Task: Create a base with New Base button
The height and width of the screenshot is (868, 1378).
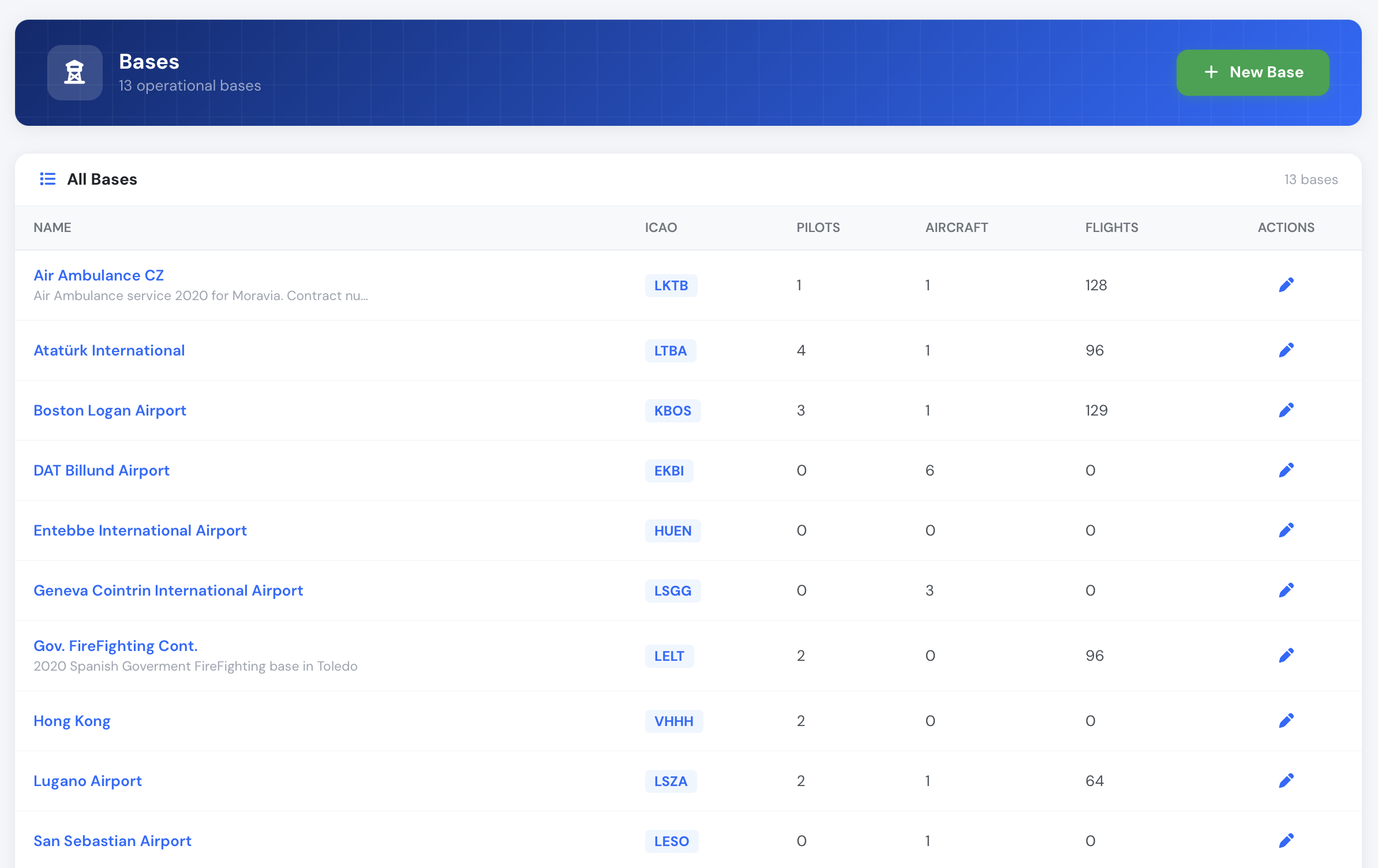Action: (1253, 72)
